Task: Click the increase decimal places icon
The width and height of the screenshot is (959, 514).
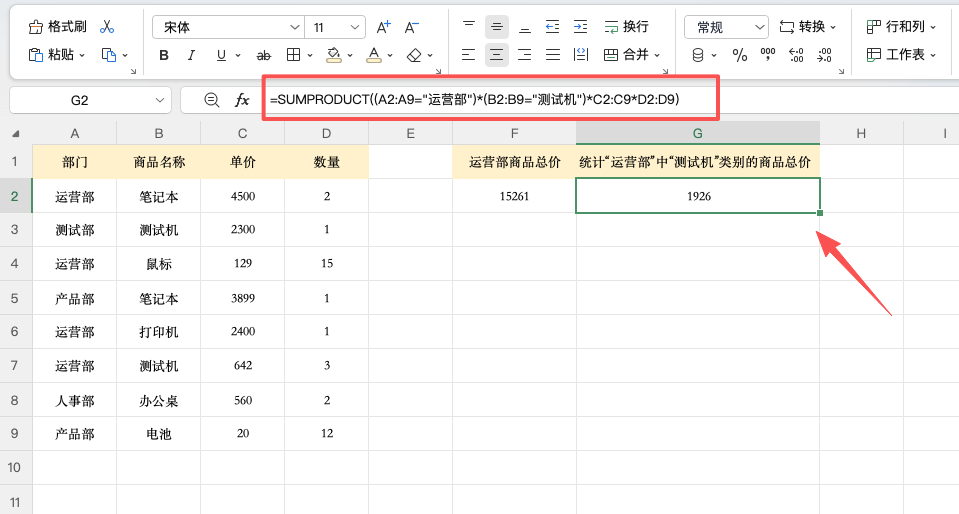Action: pos(796,56)
